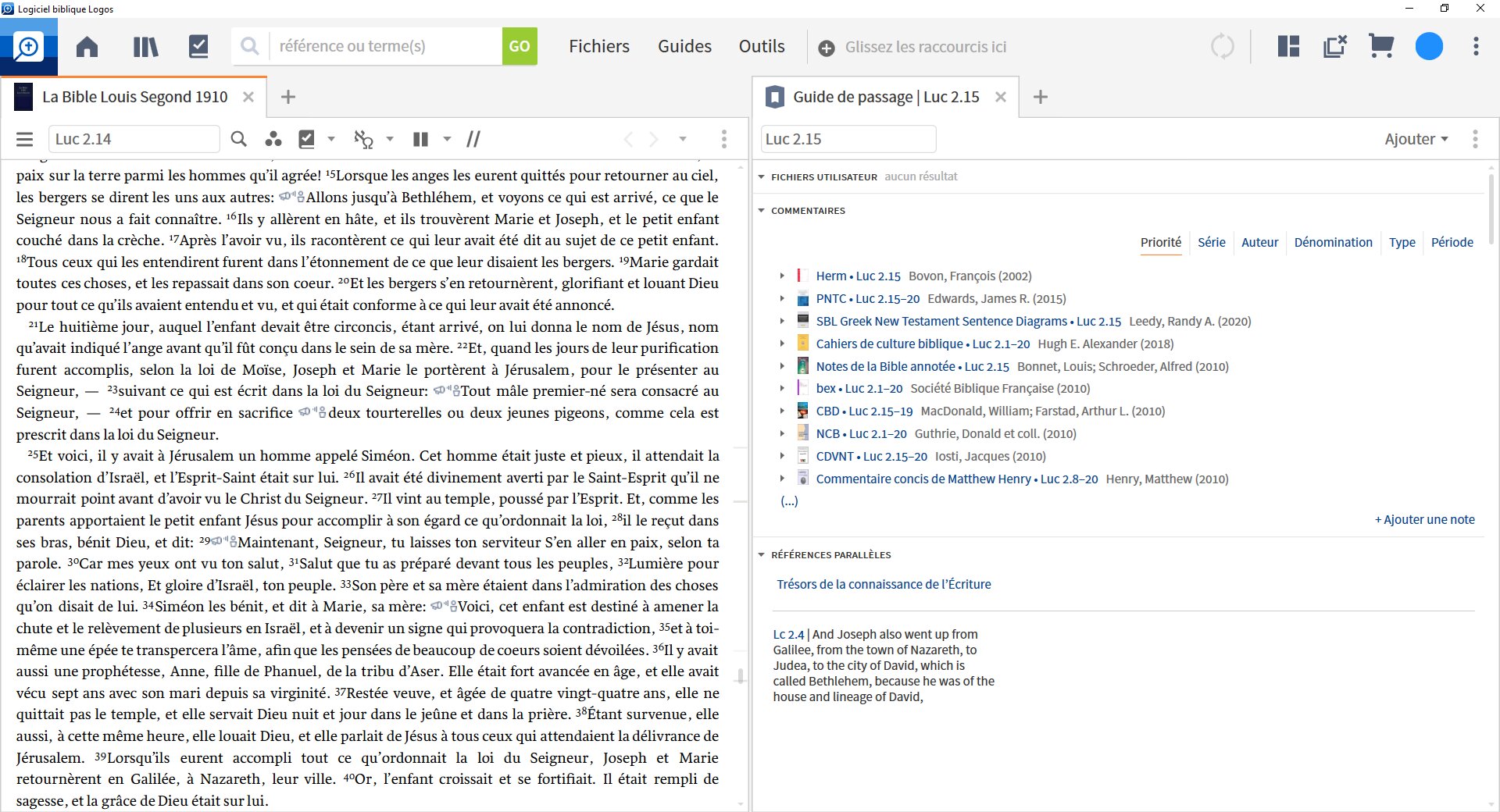Sort commentaries by Type
This screenshot has height=812, width=1500.
tap(1402, 242)
